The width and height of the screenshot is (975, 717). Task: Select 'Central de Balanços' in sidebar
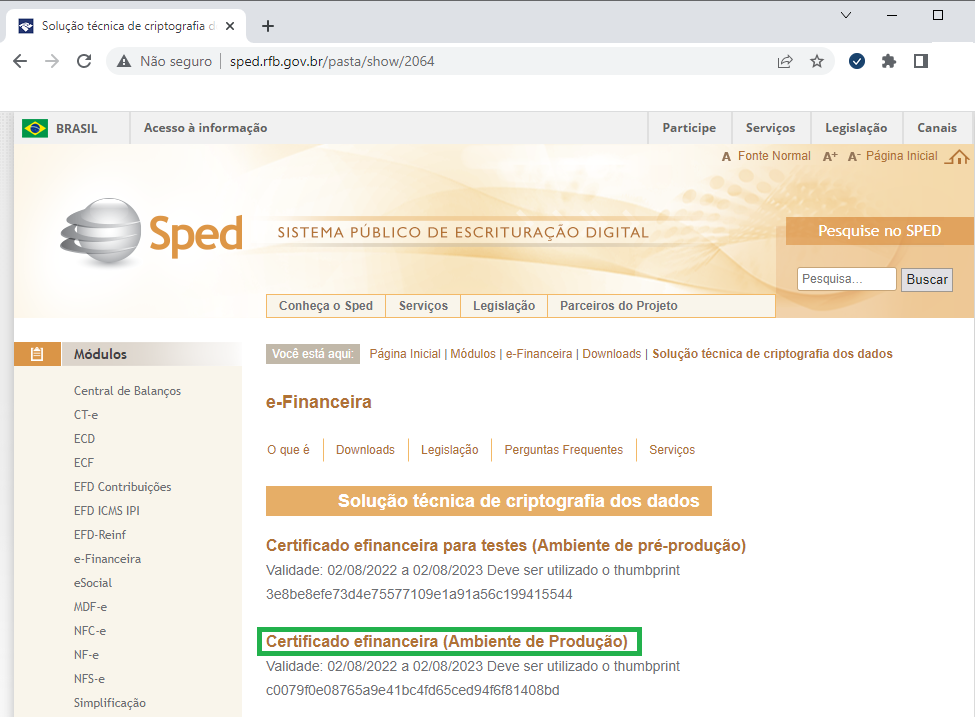(x=127, y=391)
